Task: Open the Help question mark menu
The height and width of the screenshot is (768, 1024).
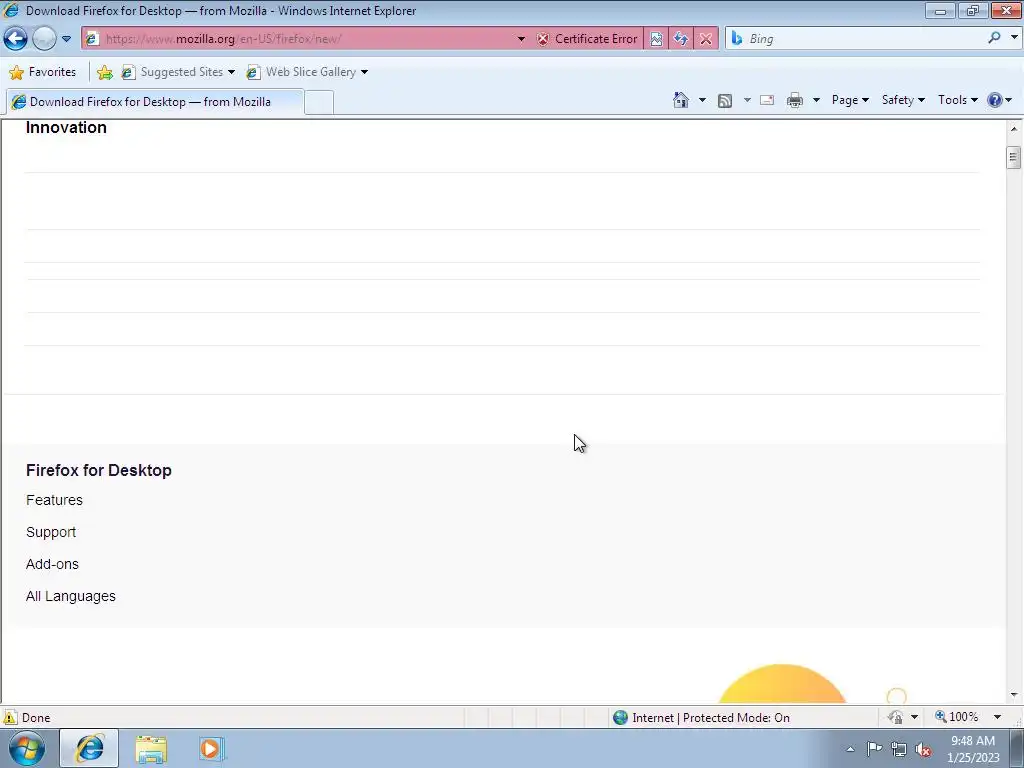Action: (999, 100)
